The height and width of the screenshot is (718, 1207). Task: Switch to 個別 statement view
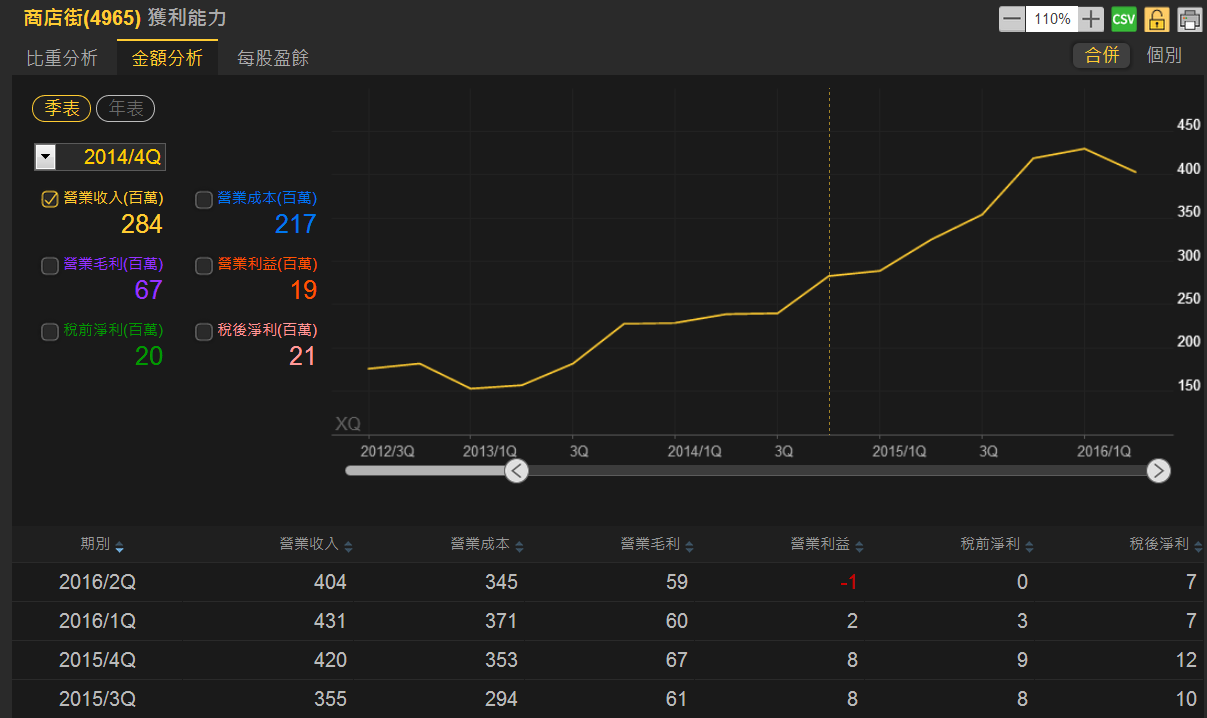[1163, 55]
